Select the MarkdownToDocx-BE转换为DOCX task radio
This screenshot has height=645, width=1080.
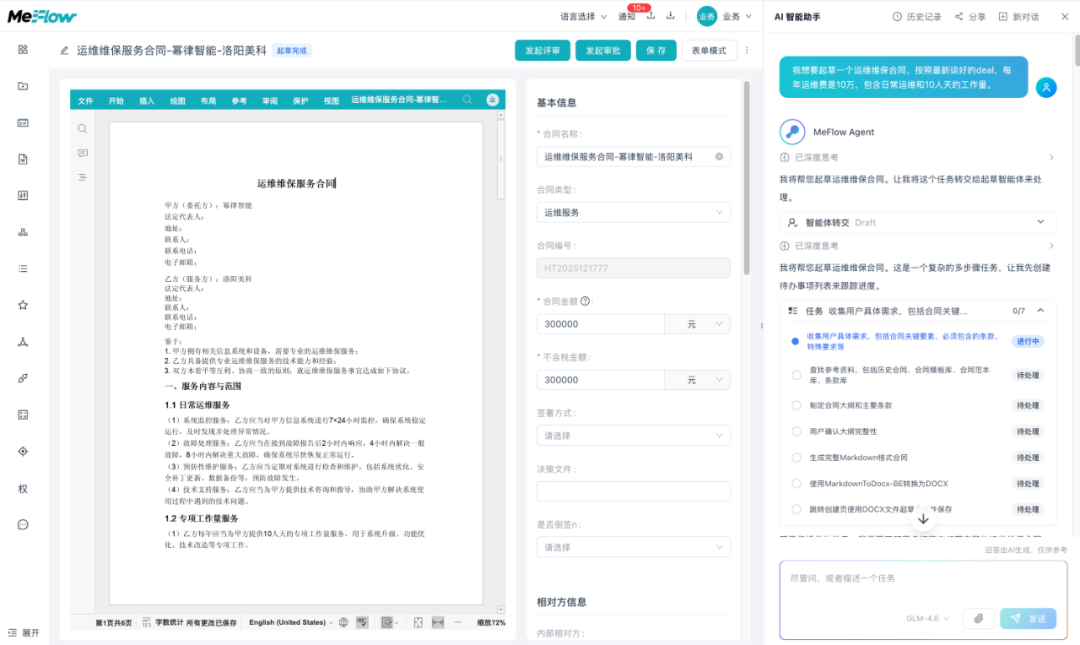coord(796,484)
